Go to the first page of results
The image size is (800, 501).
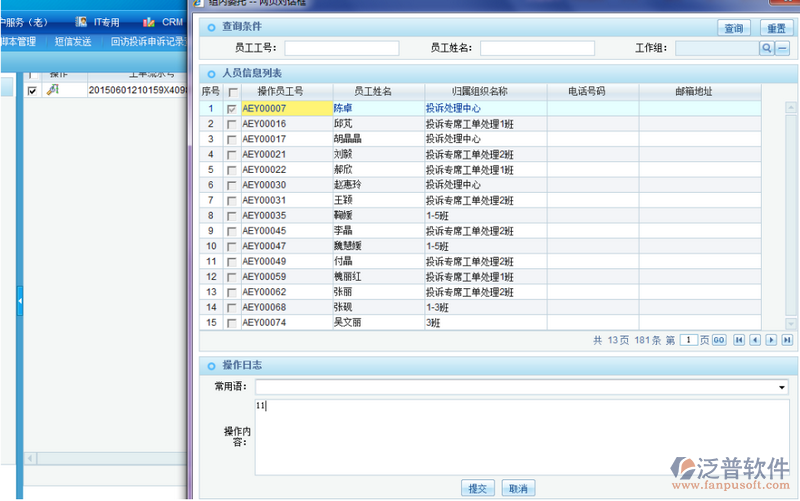coord(739,340)
